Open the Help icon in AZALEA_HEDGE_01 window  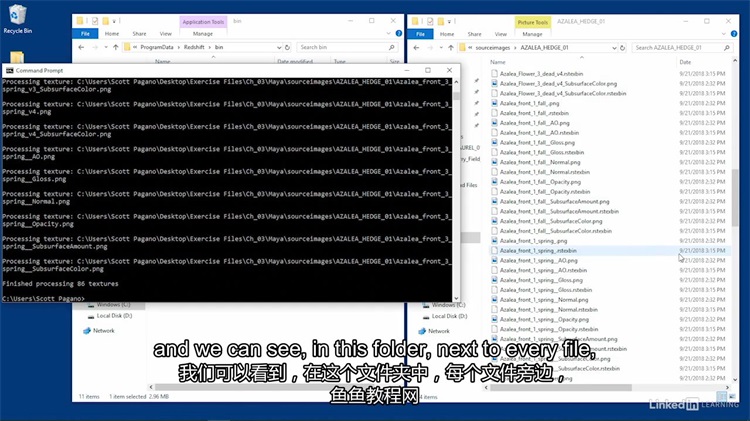pos(734,34)
